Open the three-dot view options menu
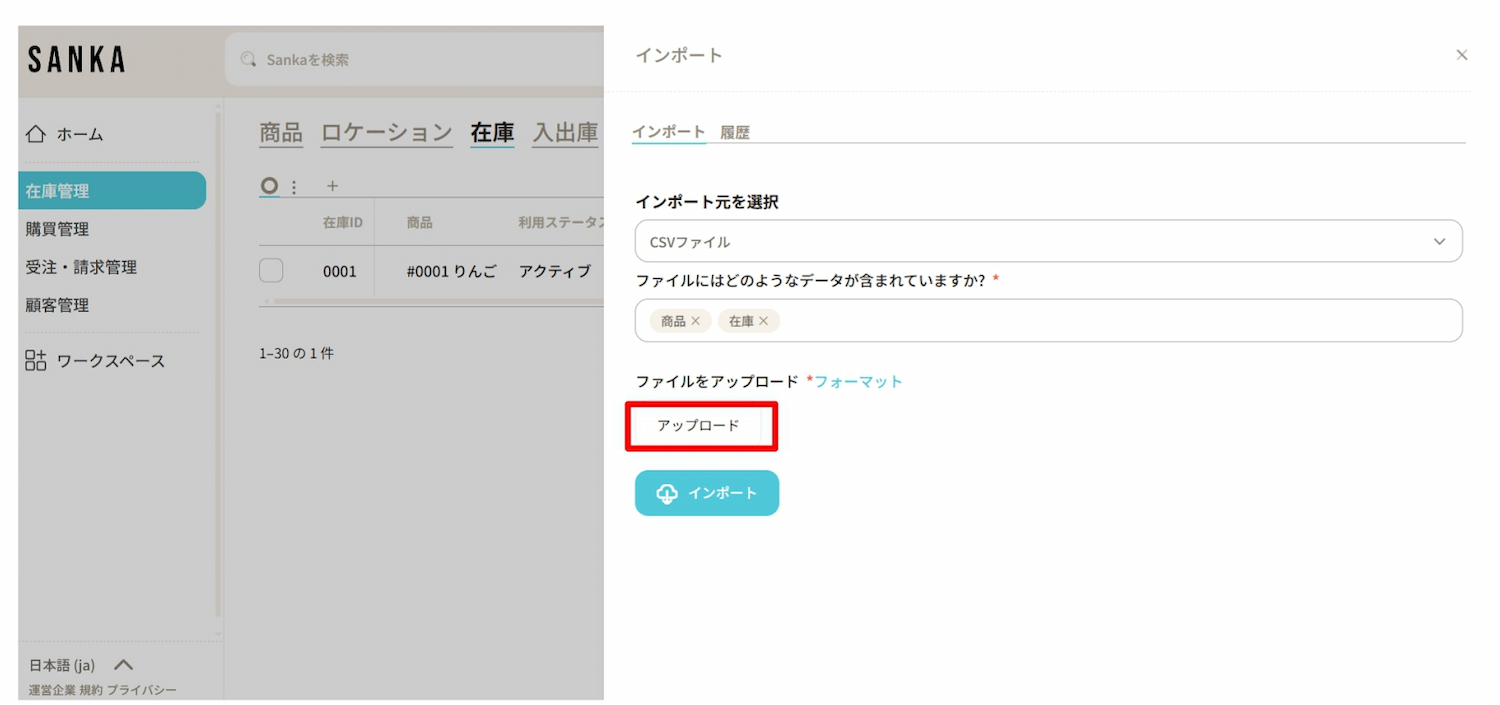This screenshot has height=705, width=1500. coord(294,187)
